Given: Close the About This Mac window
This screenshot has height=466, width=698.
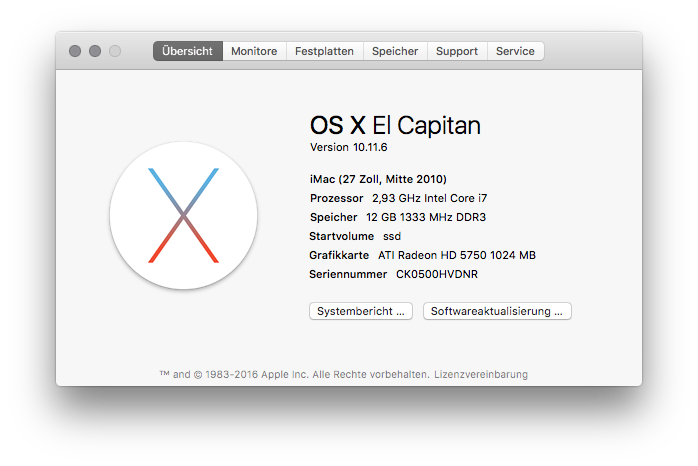Looking at the screenshot, I should 75,51.
